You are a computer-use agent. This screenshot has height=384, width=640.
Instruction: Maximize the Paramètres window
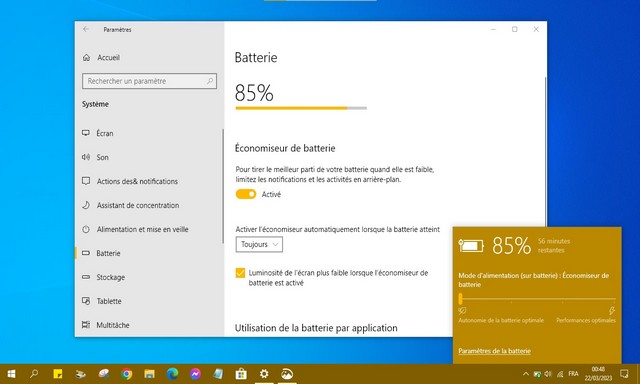click(x=515, y=29)
